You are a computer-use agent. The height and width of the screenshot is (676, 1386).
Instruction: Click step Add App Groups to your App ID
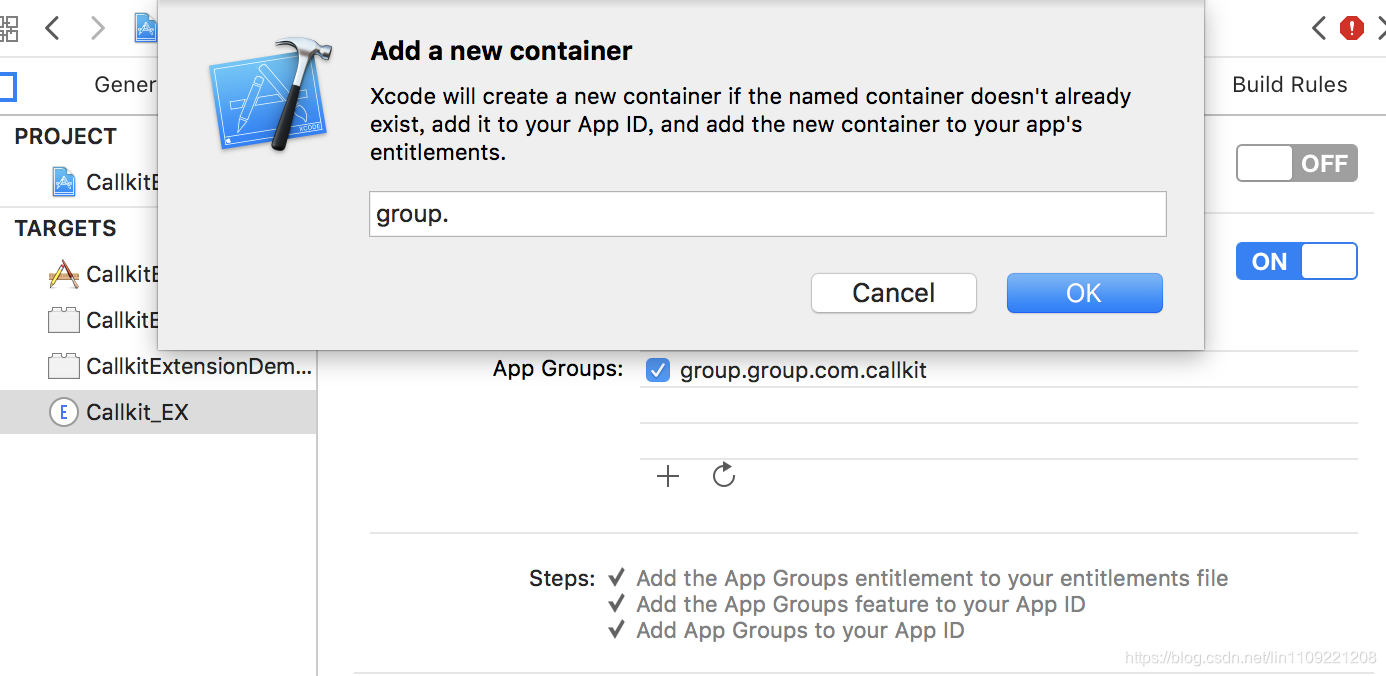pos(800,630)
